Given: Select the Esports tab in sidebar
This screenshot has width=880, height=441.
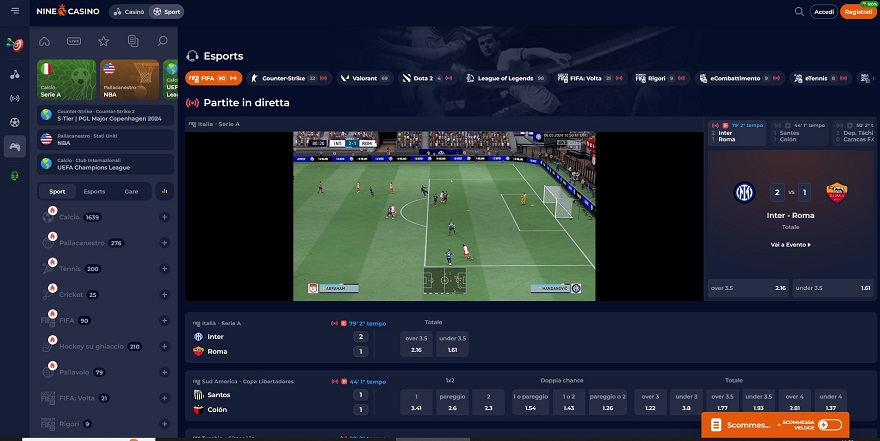Looking at the screenshot, I should coord(94,191).
